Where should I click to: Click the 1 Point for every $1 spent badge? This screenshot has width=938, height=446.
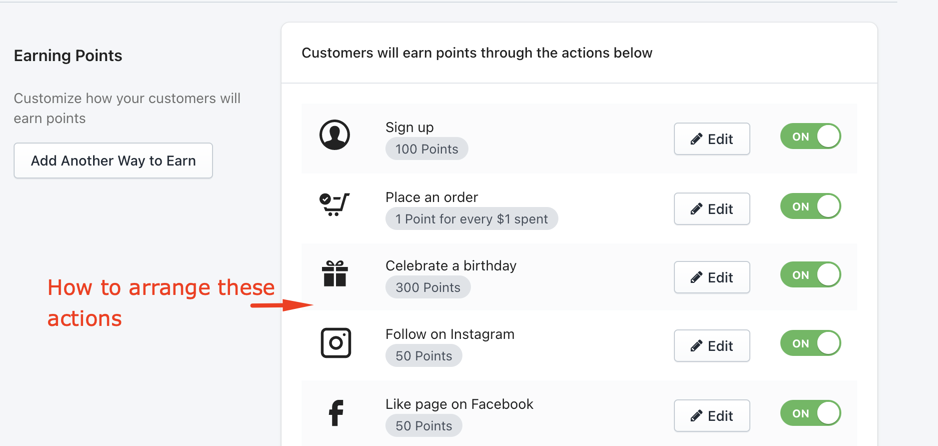pos(471,219)
